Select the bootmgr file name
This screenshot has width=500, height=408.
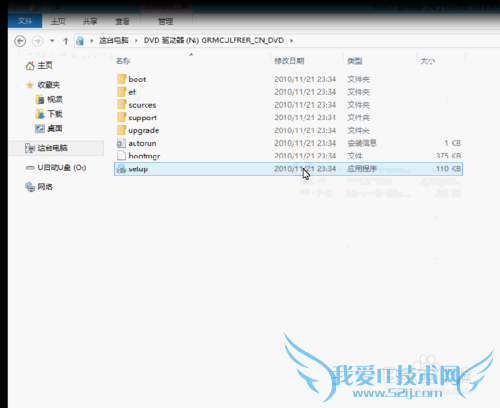coord(144,156)
